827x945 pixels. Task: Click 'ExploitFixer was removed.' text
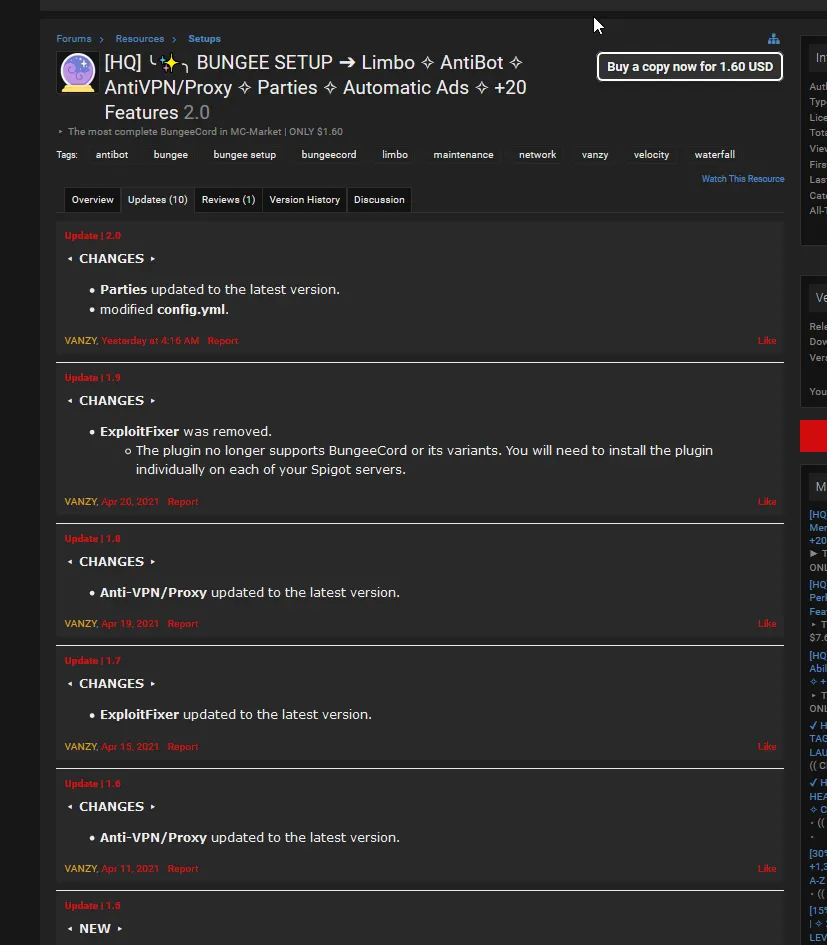tap(186, 432)
